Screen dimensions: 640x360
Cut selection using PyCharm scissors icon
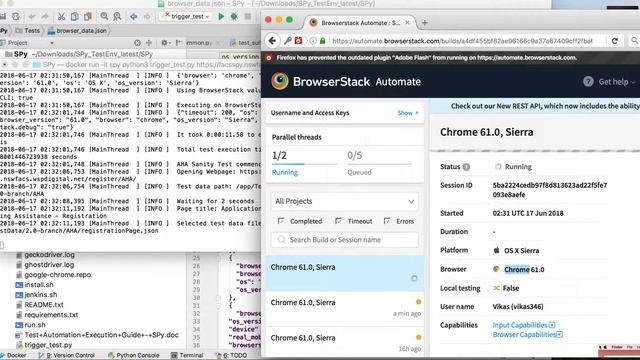point(61,16)
